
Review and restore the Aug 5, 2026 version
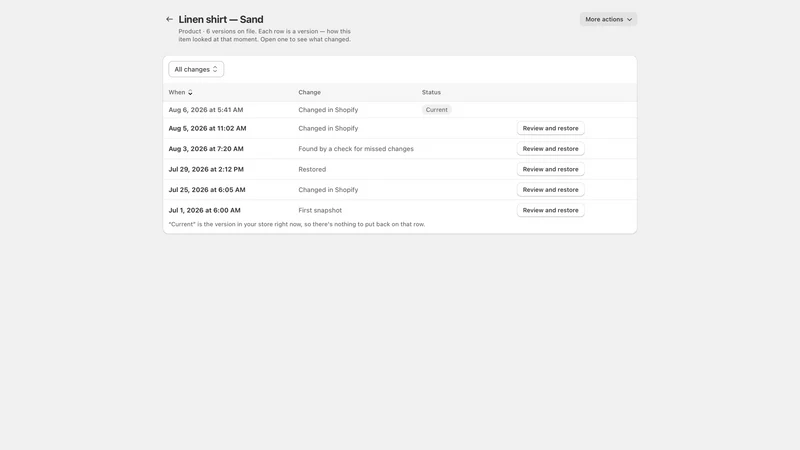pos(551,128)
